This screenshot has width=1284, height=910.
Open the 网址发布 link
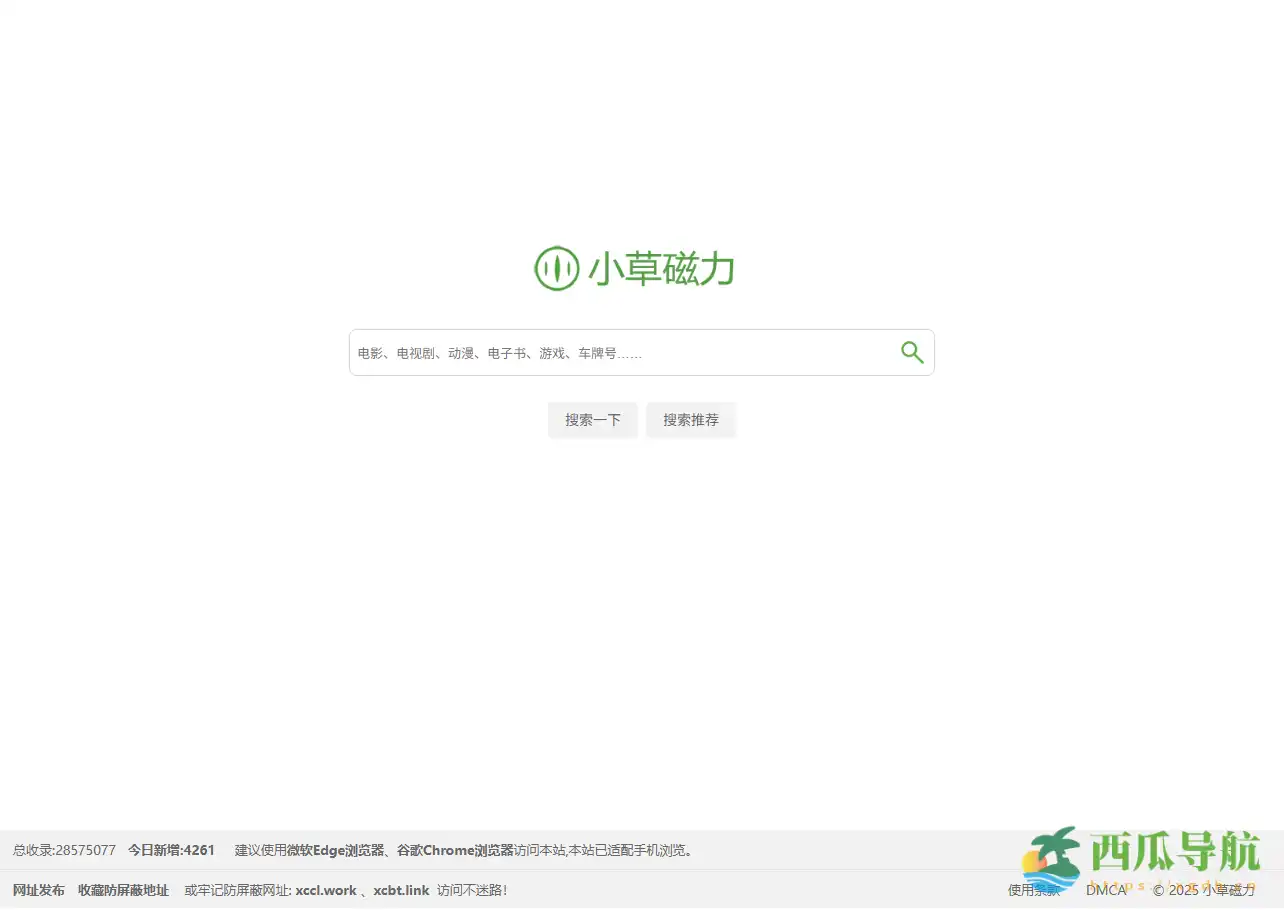pyautogui.click(x=38, y=890)
